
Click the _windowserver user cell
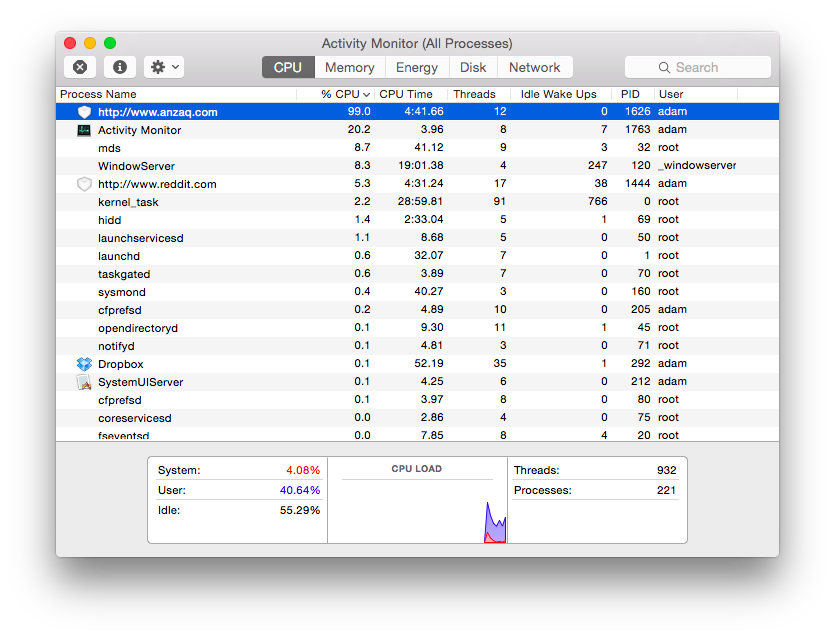697,166
